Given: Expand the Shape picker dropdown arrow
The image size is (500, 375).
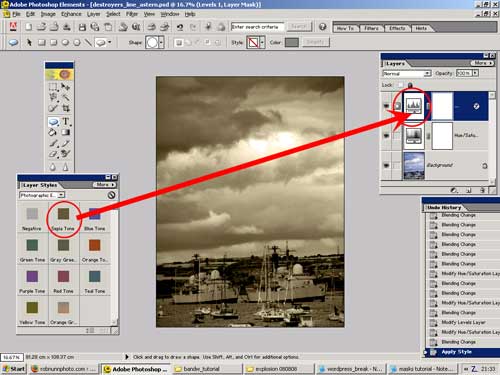Looking at the screenshot, I should (161, 43).
